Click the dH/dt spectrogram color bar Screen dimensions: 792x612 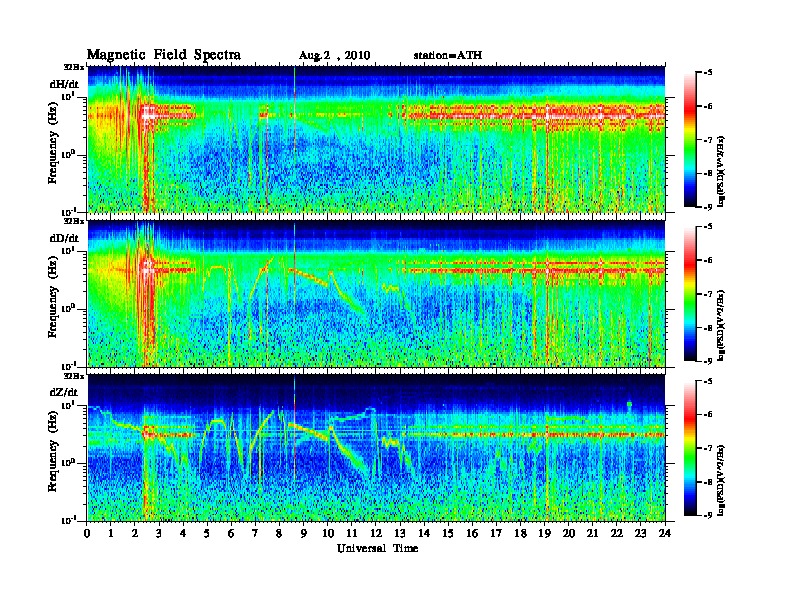coord(690,140)
